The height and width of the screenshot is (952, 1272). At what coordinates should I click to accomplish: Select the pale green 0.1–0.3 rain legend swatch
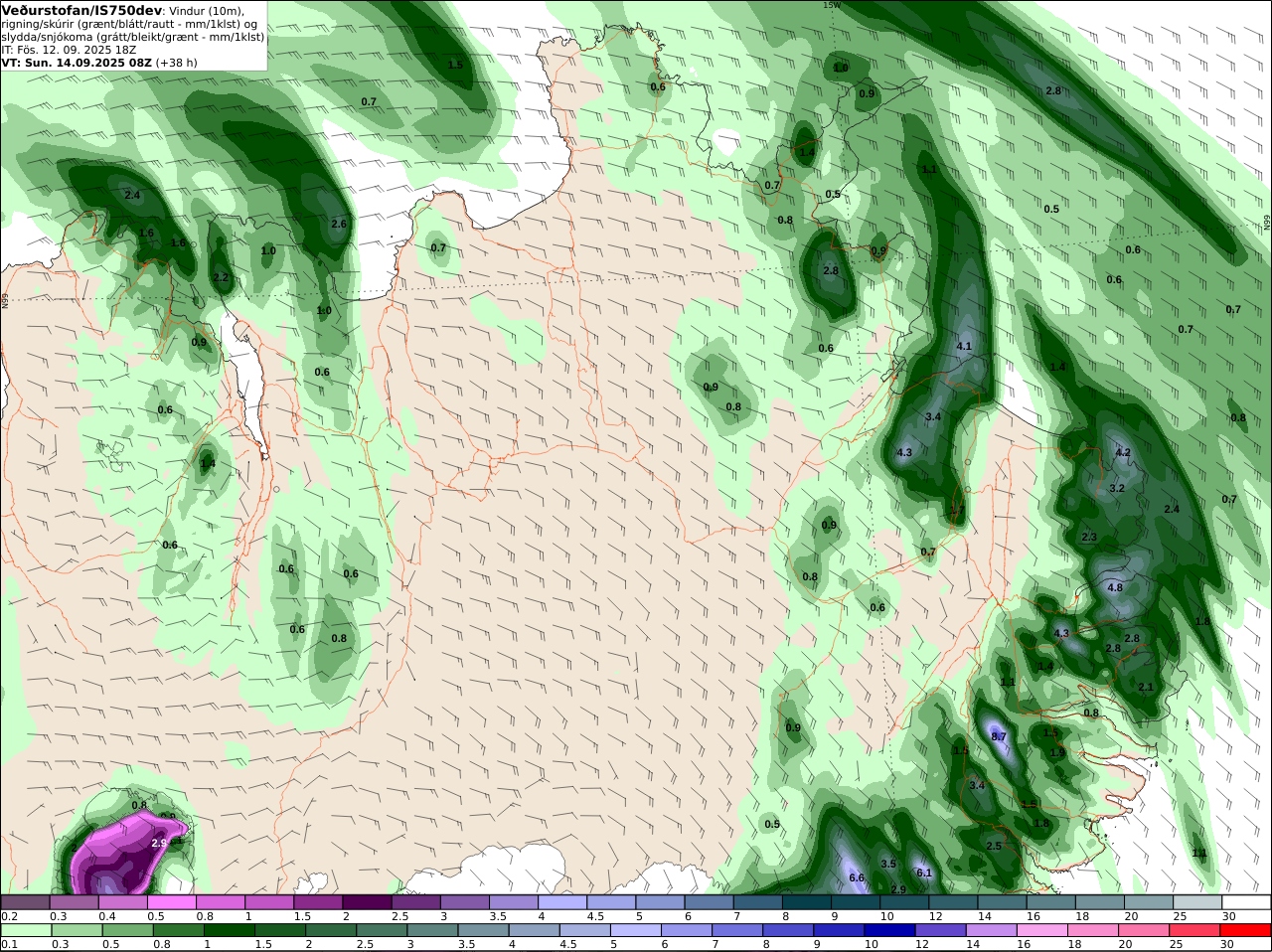[x=27, y=930]
